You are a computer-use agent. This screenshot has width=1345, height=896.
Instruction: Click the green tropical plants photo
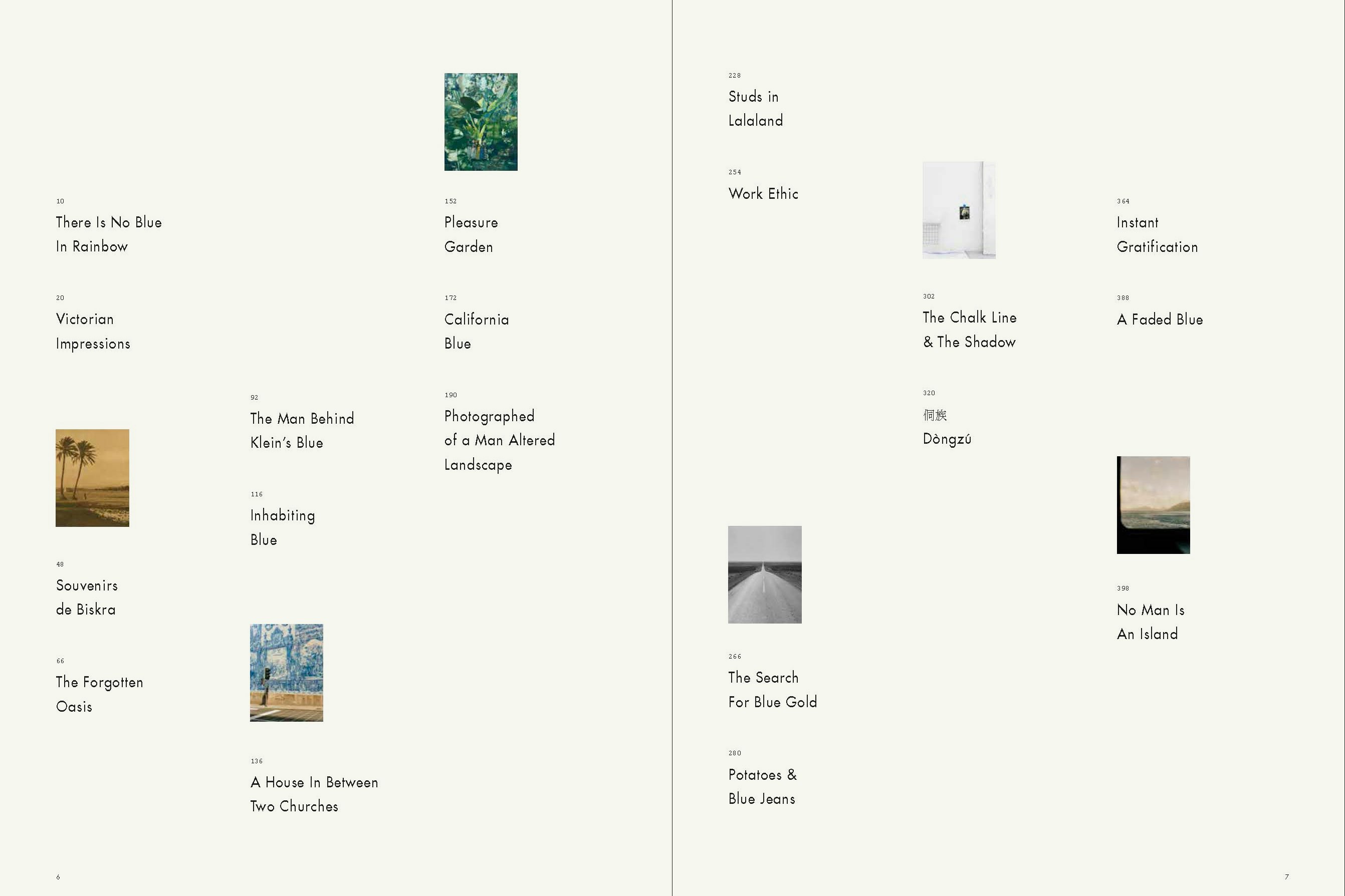pos(481,122)
